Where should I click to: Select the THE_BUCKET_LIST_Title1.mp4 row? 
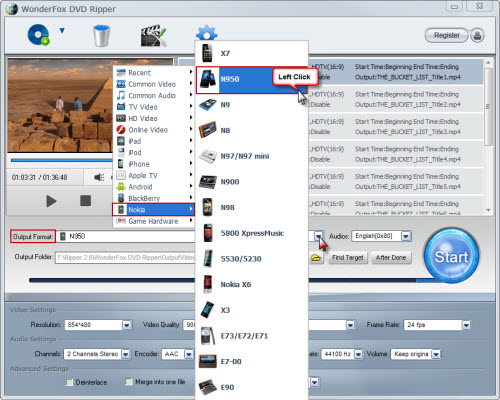point(396,72)
